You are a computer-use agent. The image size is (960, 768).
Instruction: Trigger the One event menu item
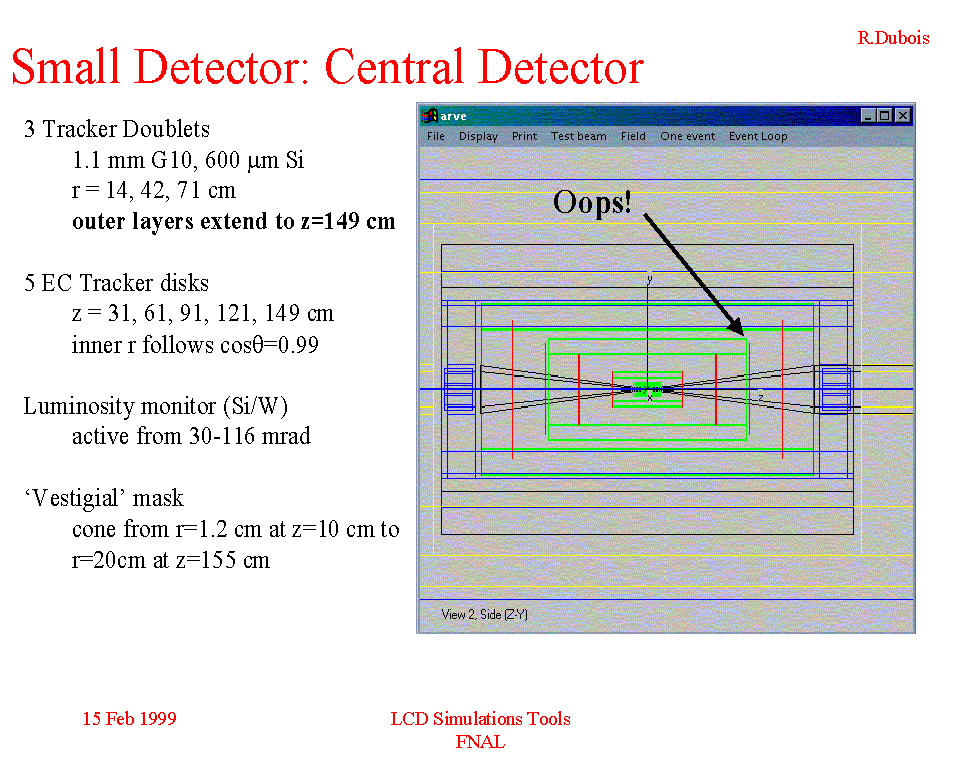tap(687, 136)
